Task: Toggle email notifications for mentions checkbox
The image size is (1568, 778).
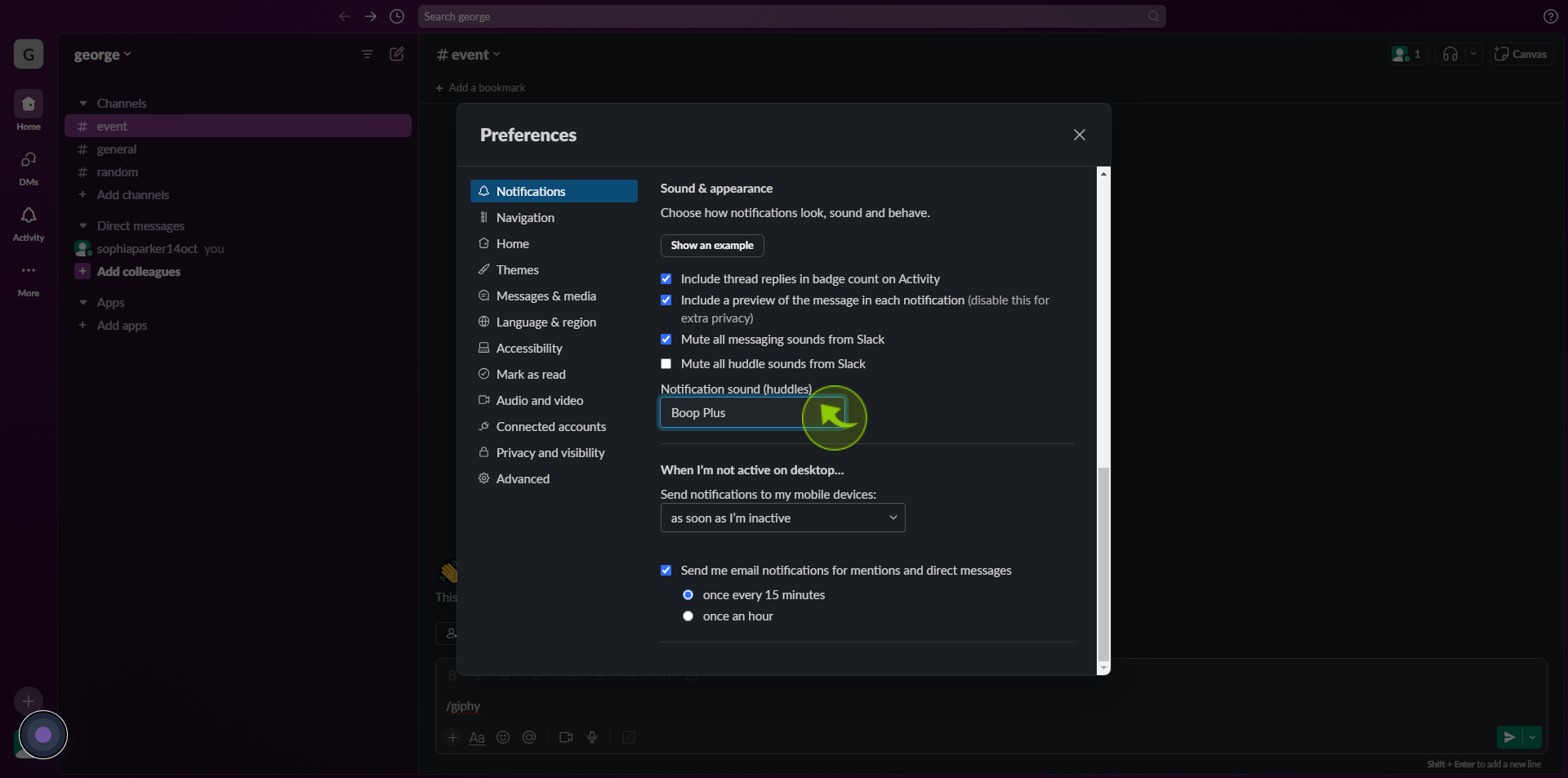Action: [666, 571]
